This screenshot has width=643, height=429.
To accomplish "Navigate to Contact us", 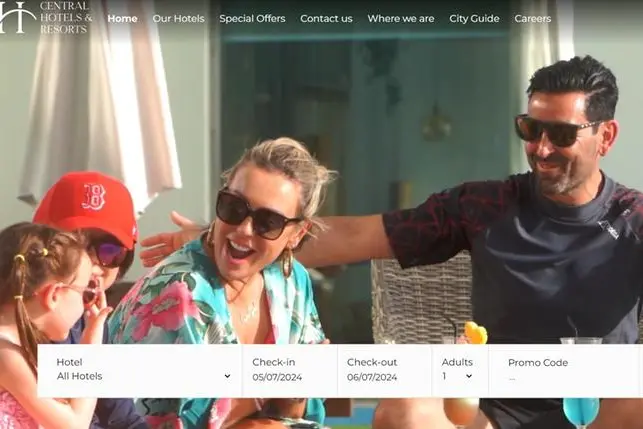I will point(326,18).
